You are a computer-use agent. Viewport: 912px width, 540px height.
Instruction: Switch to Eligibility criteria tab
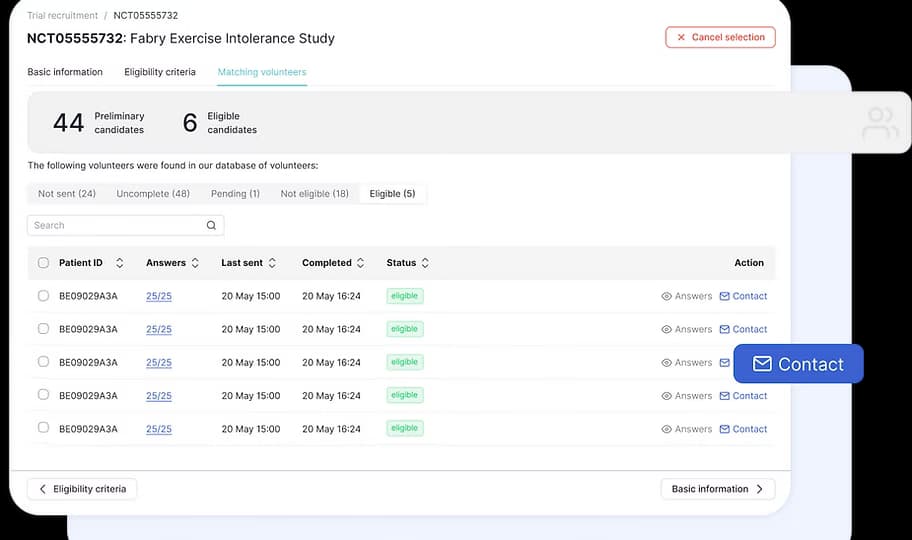160,72
